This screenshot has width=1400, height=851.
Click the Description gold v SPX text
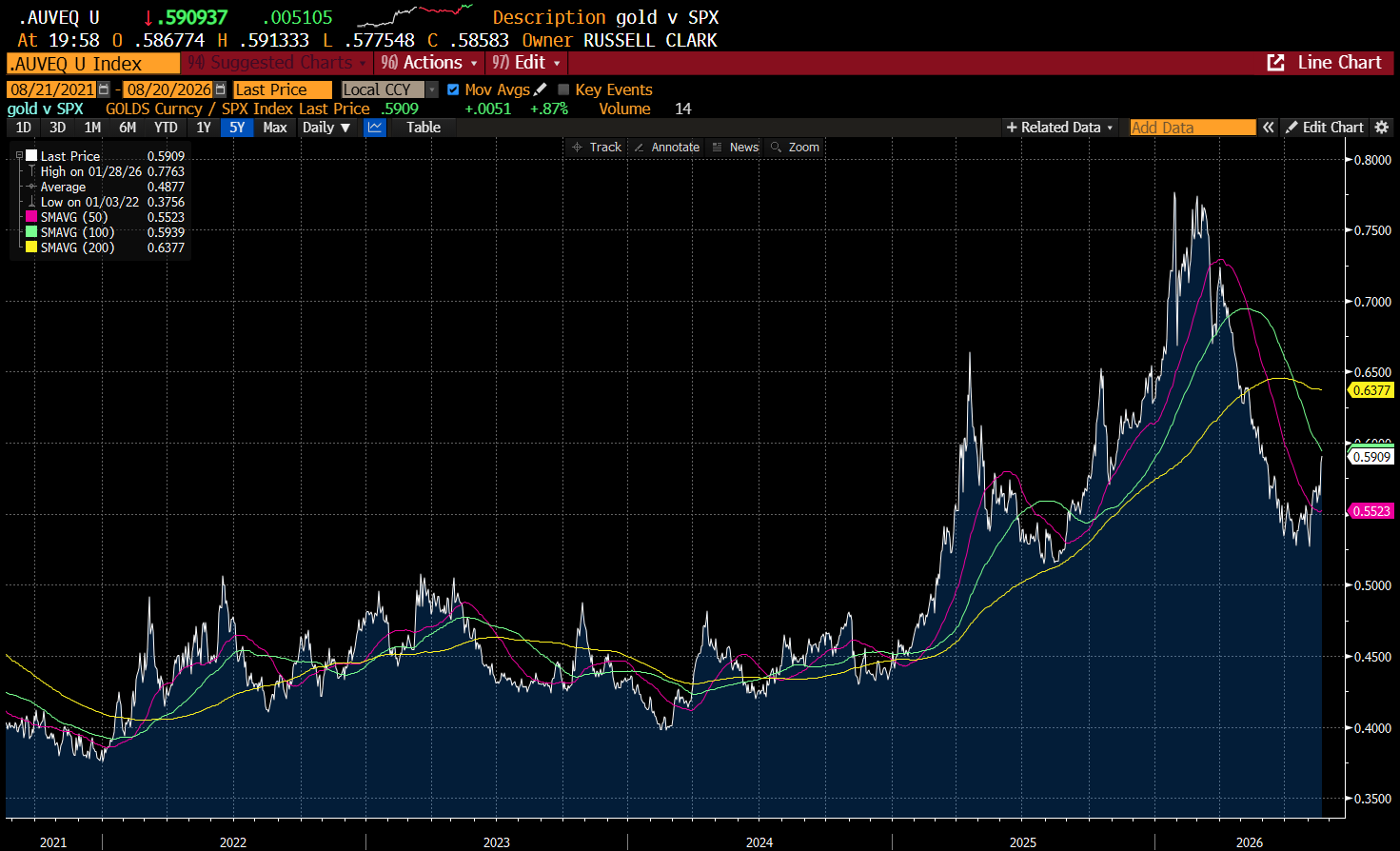coord(605,17)
